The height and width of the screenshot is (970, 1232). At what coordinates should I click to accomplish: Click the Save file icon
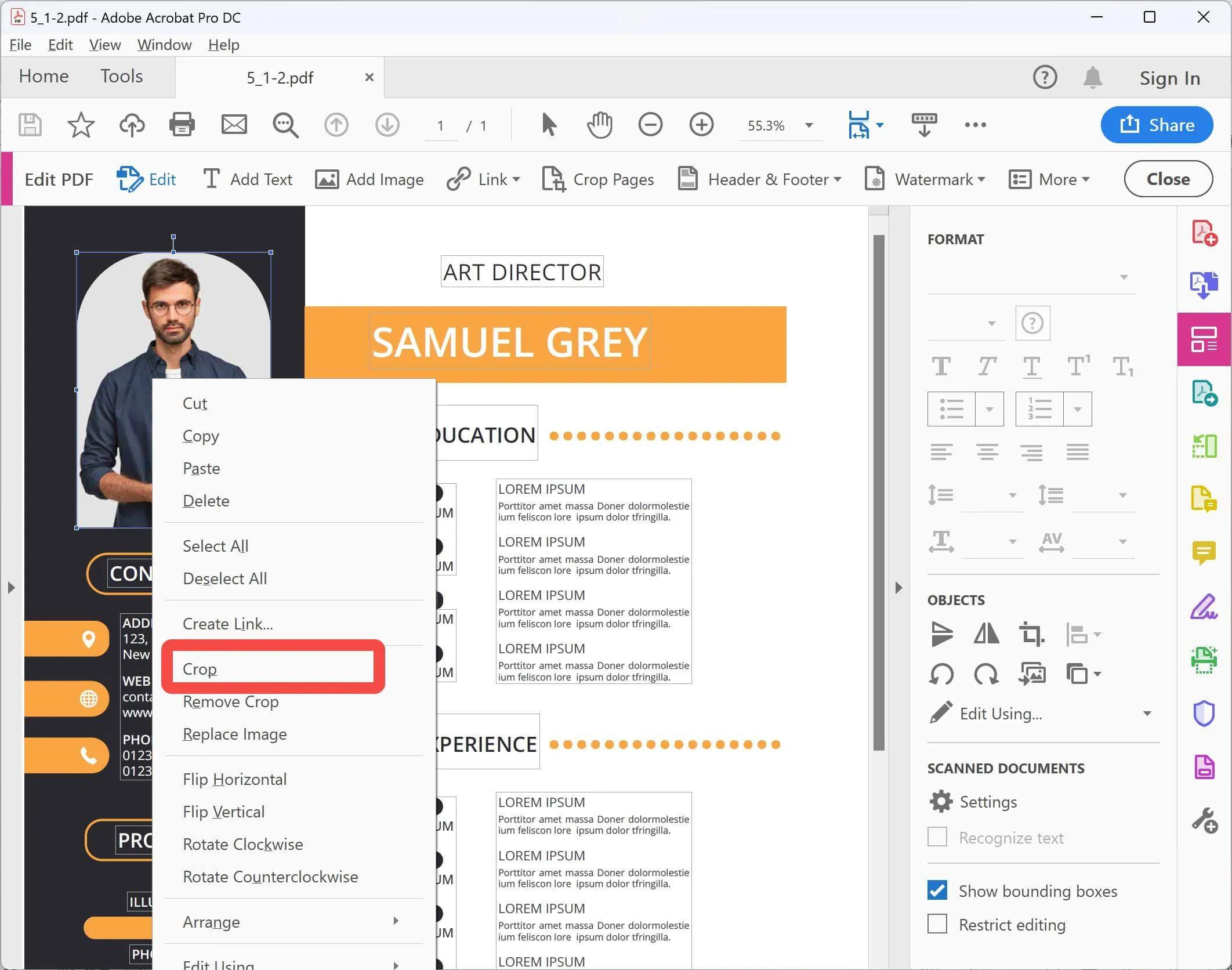[30, 125]
